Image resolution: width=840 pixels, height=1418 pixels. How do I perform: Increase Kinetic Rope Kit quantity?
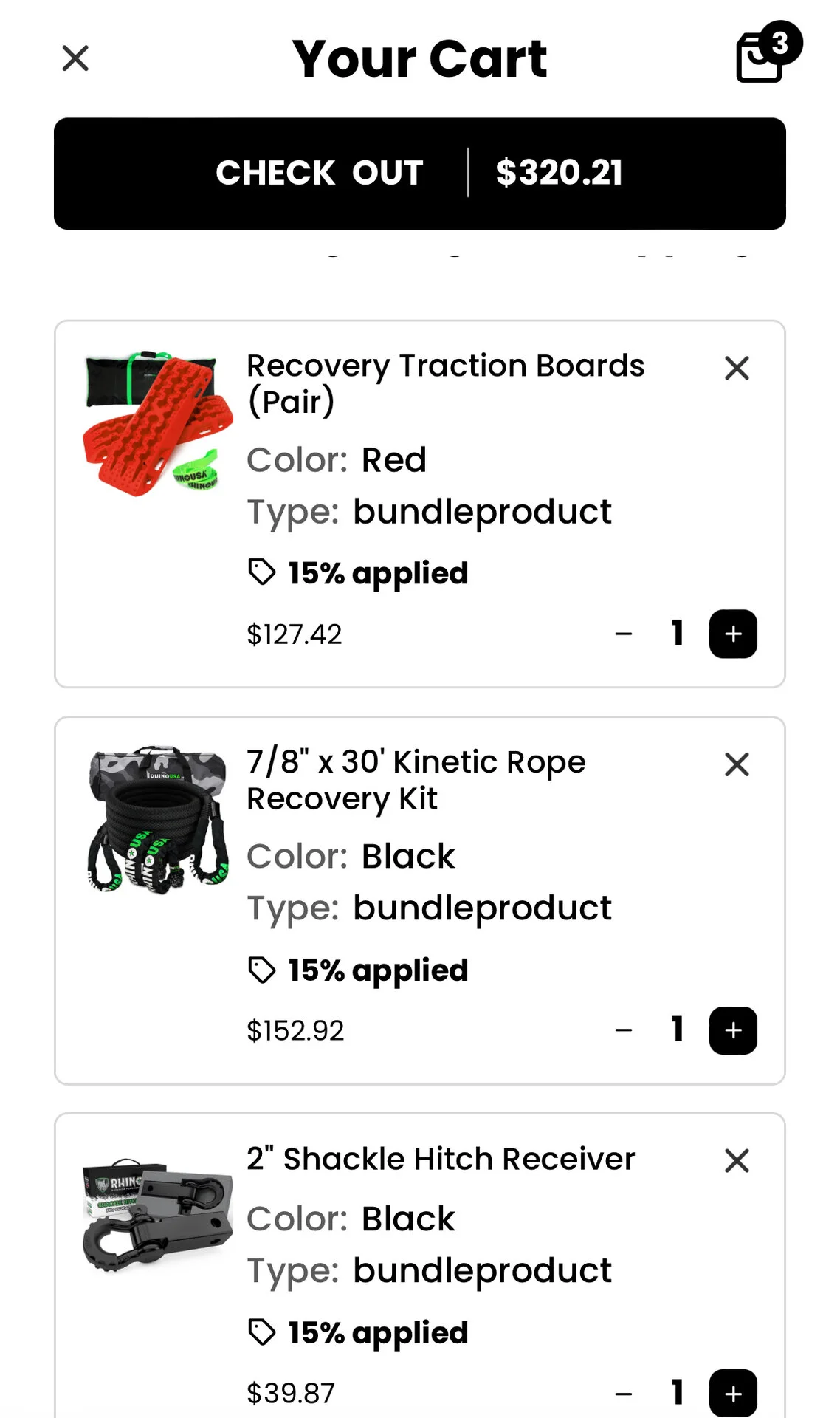[x=733, y=1030]
